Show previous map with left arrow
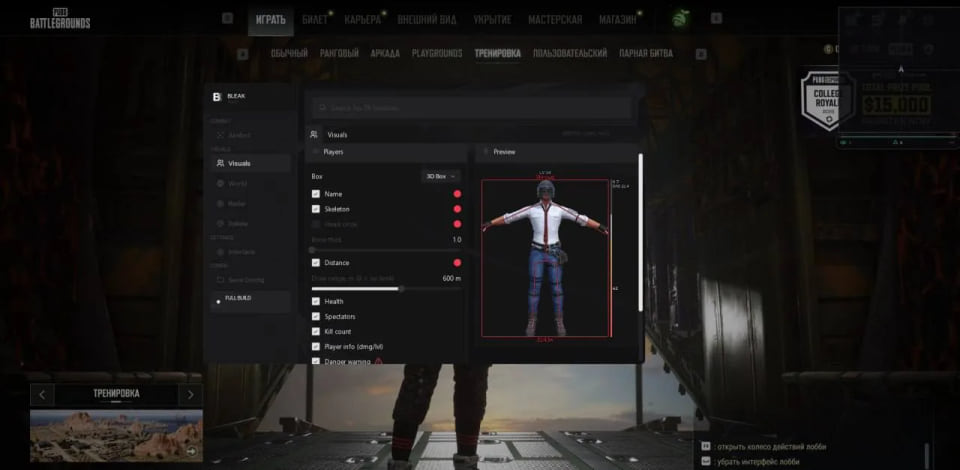960x470 pixels. pyautogui.click(x=42, y=395)
